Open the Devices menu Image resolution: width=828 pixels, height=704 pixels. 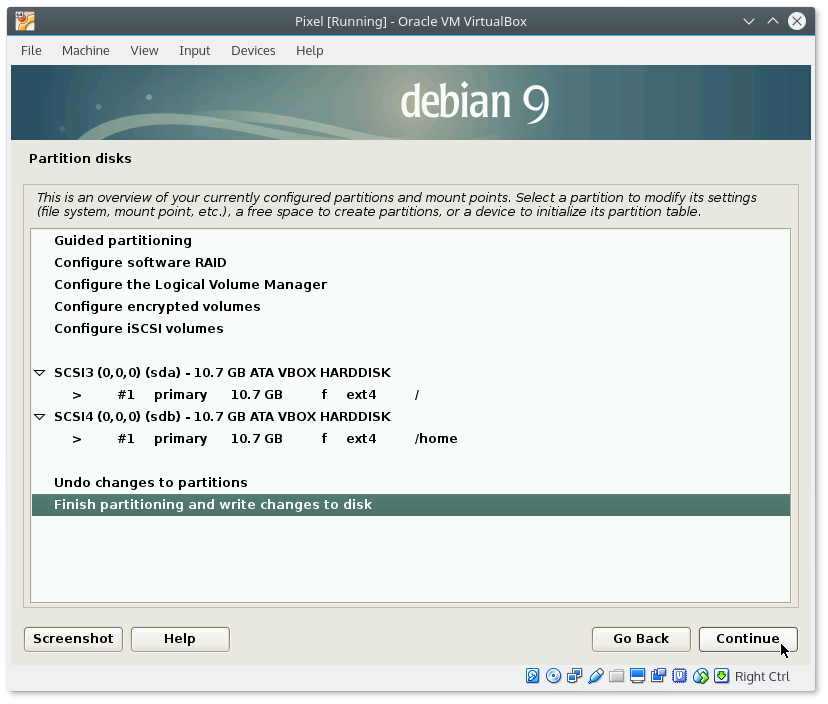[x=253, y=51]
